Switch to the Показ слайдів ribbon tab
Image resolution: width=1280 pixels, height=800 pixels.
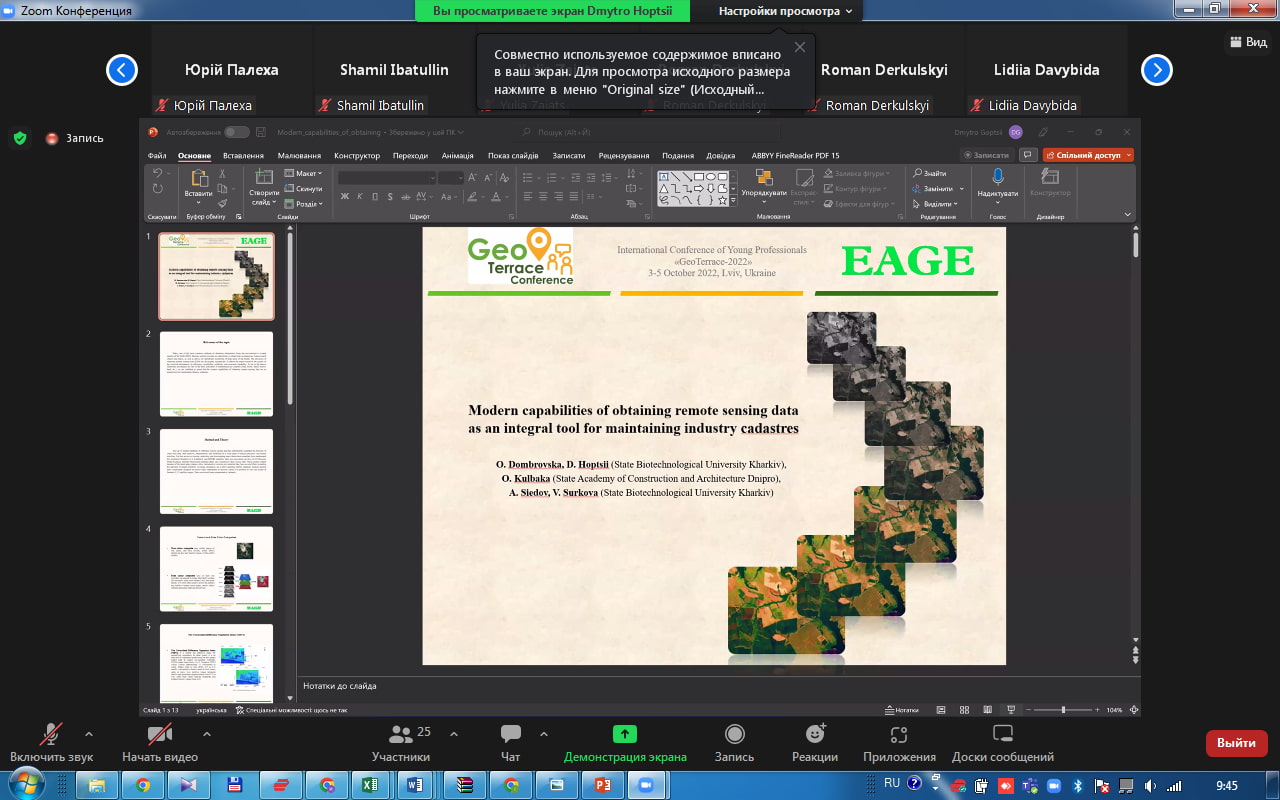[513, 156]
